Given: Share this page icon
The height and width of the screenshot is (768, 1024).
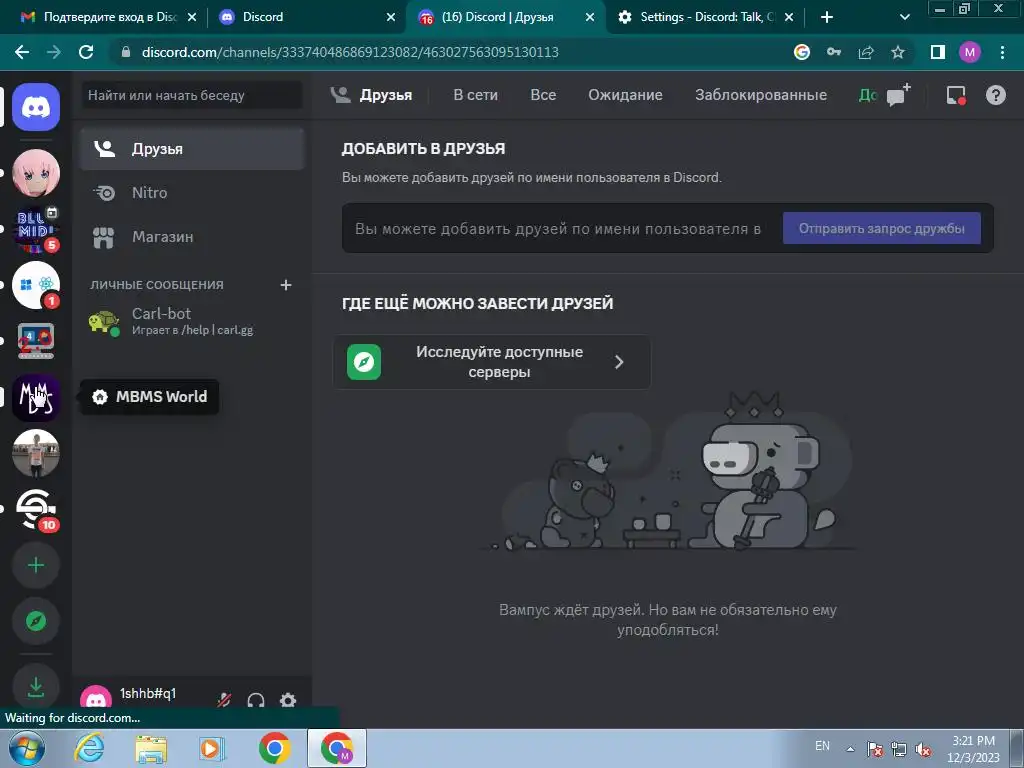Looking at the screenshot, I should tap(866, 52).
